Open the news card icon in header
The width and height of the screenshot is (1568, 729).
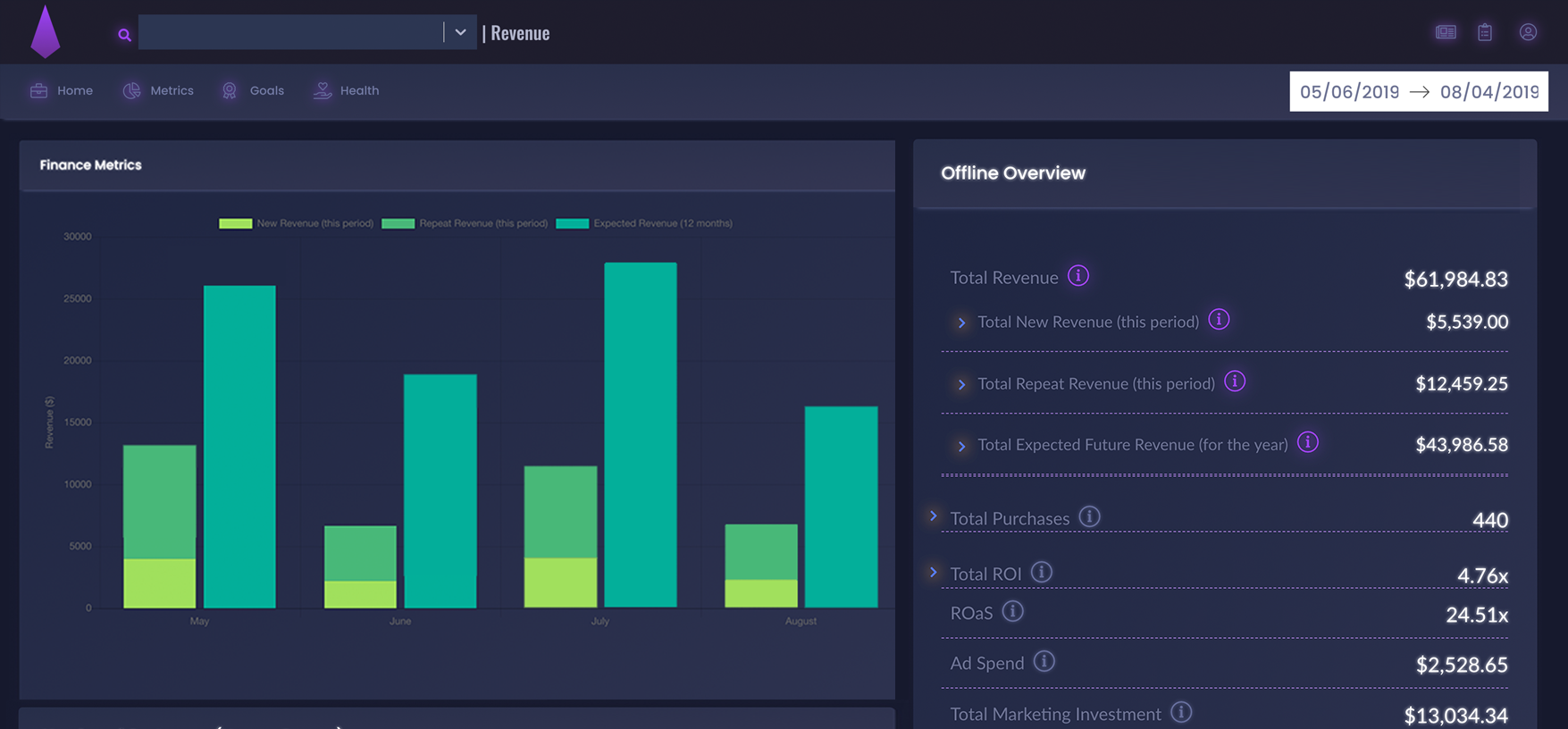tap(1446, 32)
